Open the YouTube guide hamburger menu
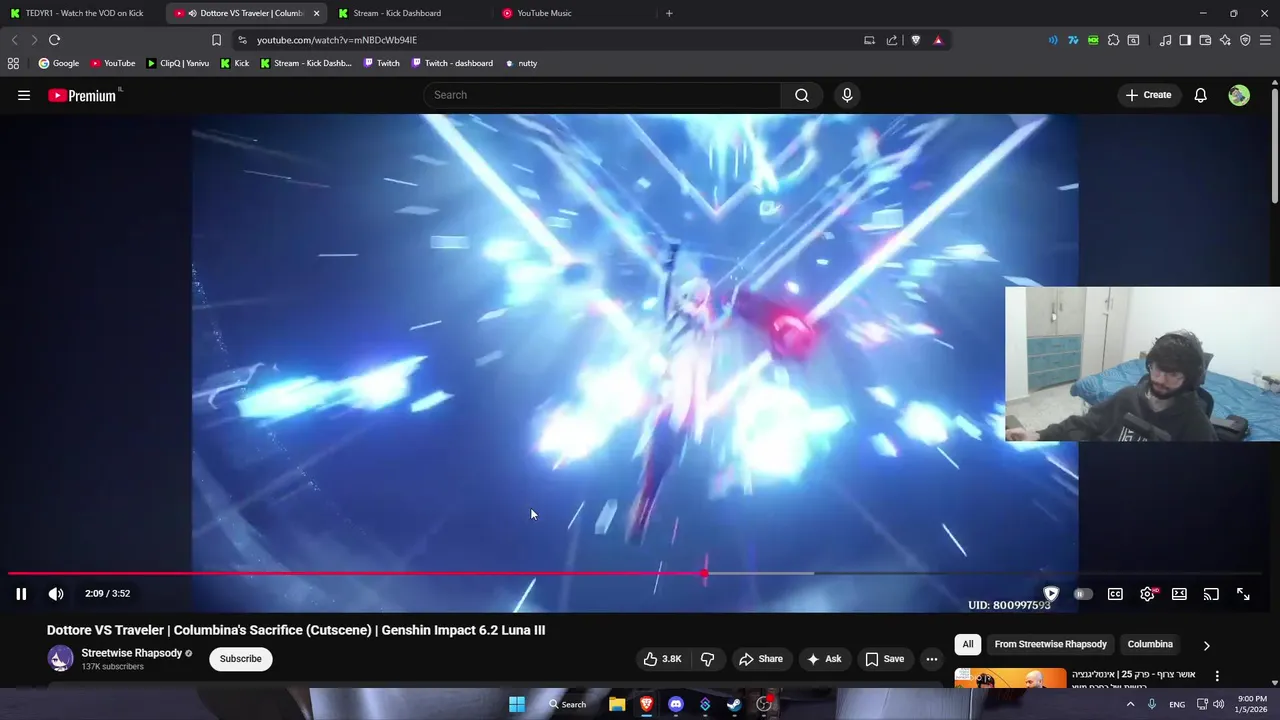 tap(24, 95)
